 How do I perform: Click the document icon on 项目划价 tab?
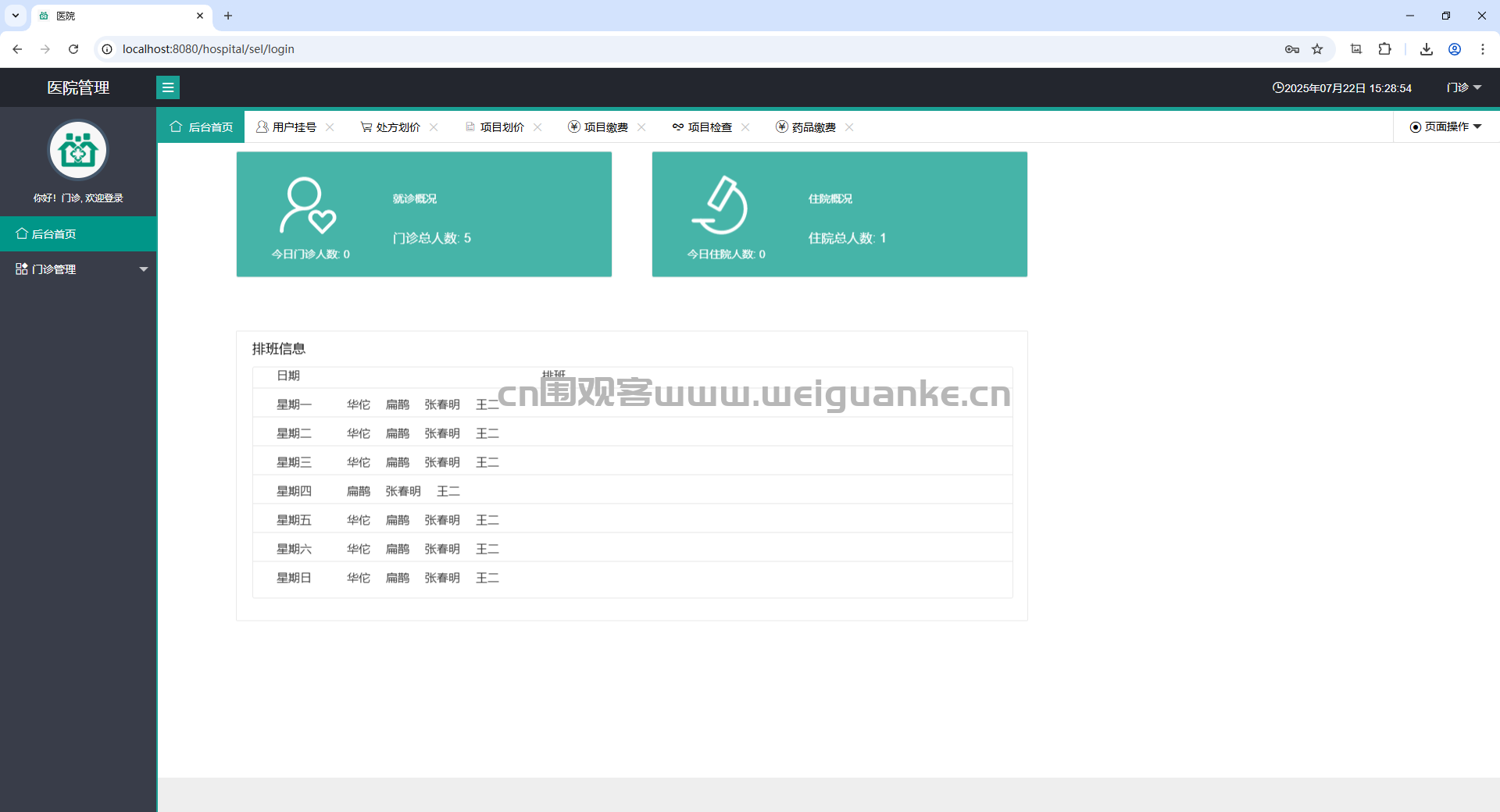(x=470, y=126)
